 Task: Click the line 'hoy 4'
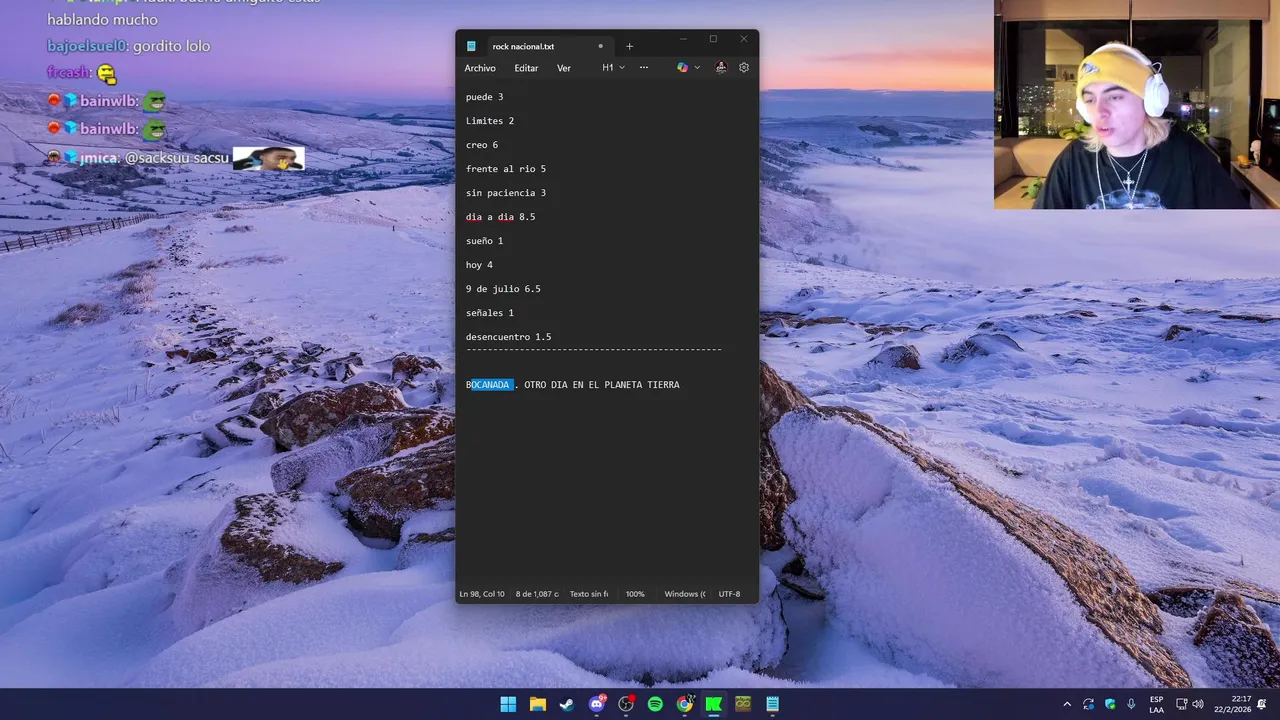point(479,265)
